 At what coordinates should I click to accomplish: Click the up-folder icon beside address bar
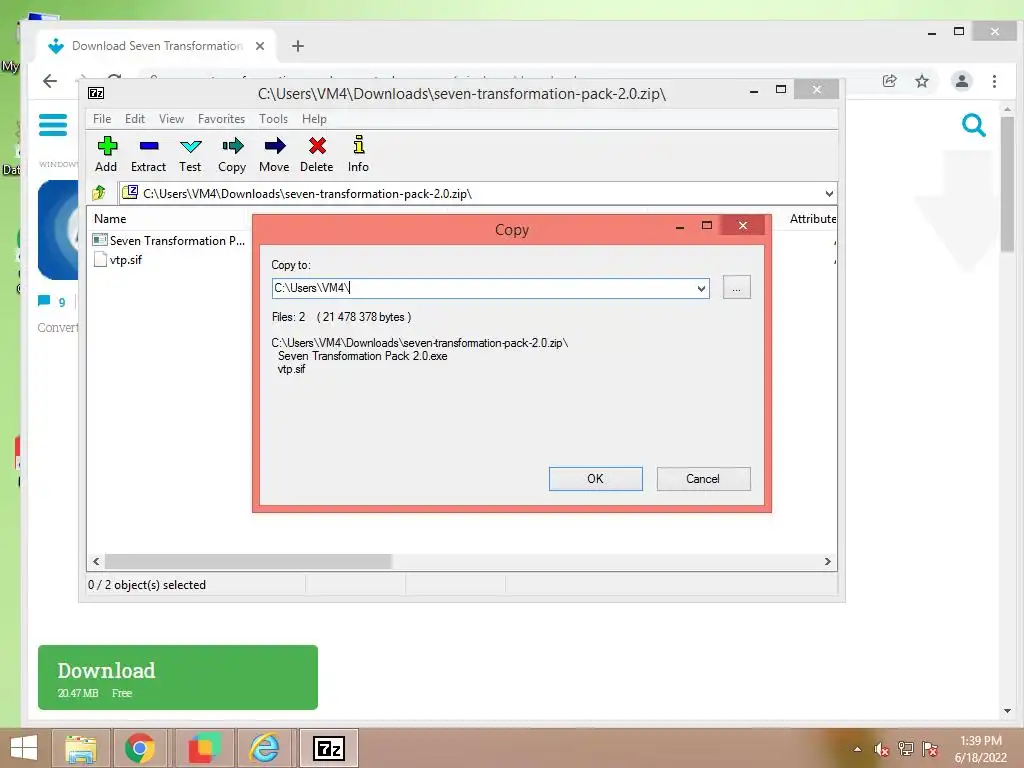point(99,193)
